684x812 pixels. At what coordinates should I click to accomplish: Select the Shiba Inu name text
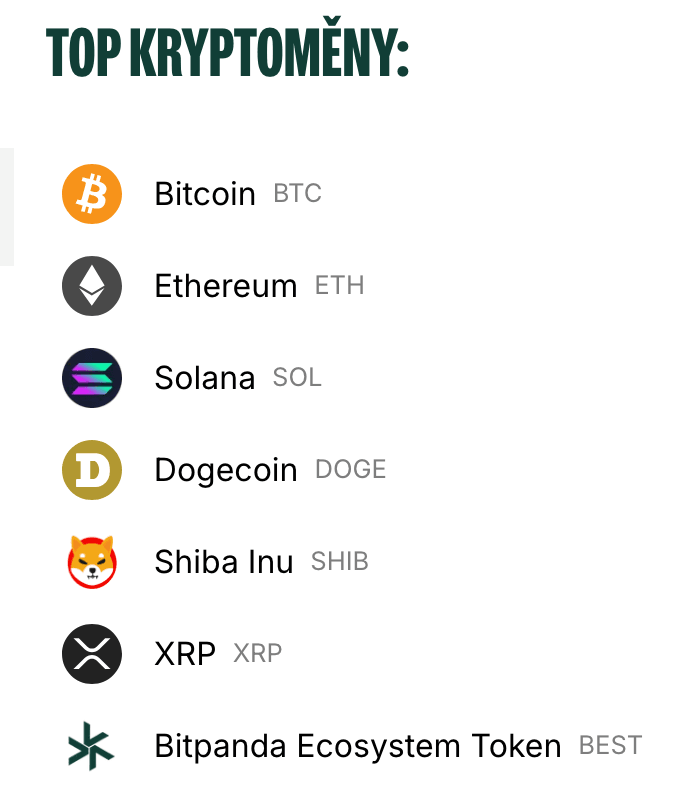224,562
